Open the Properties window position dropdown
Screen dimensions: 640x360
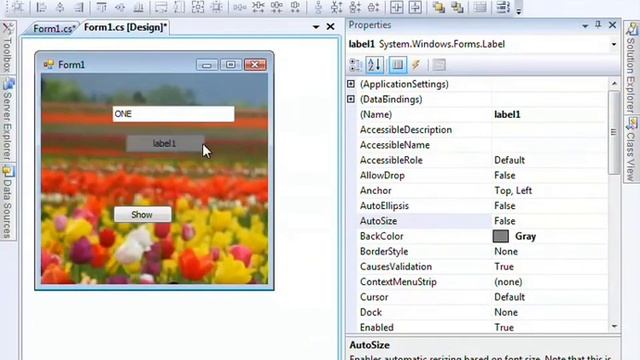click(x=585, y=26)
